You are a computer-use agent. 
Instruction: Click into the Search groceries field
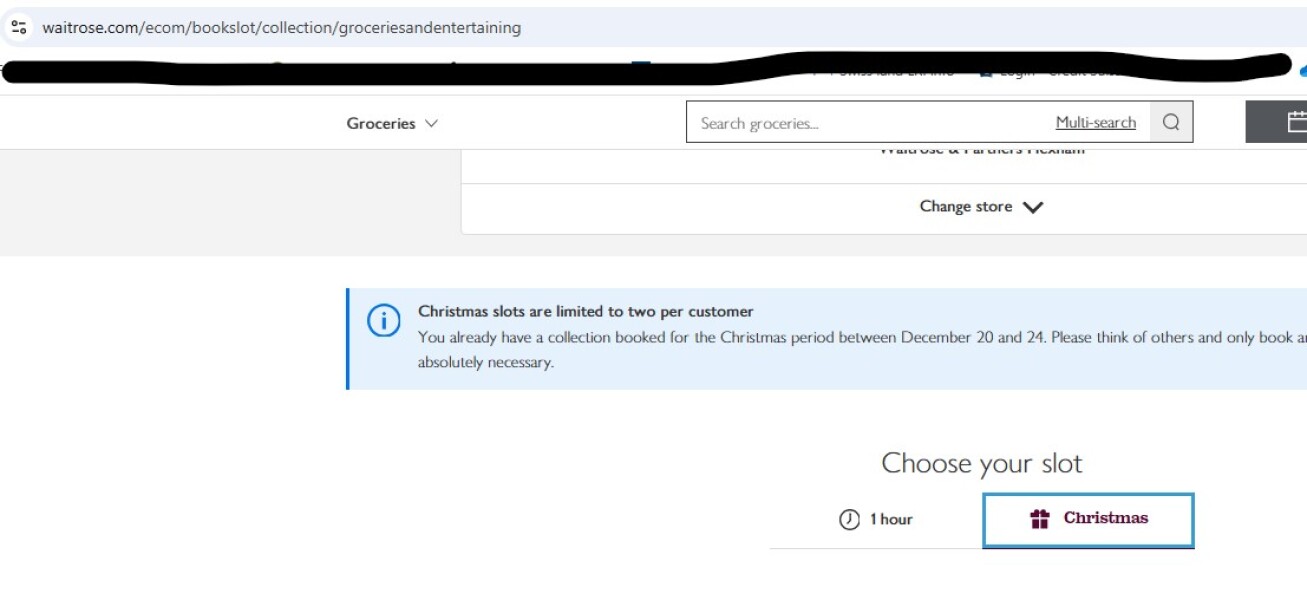(x=860, y=123)
